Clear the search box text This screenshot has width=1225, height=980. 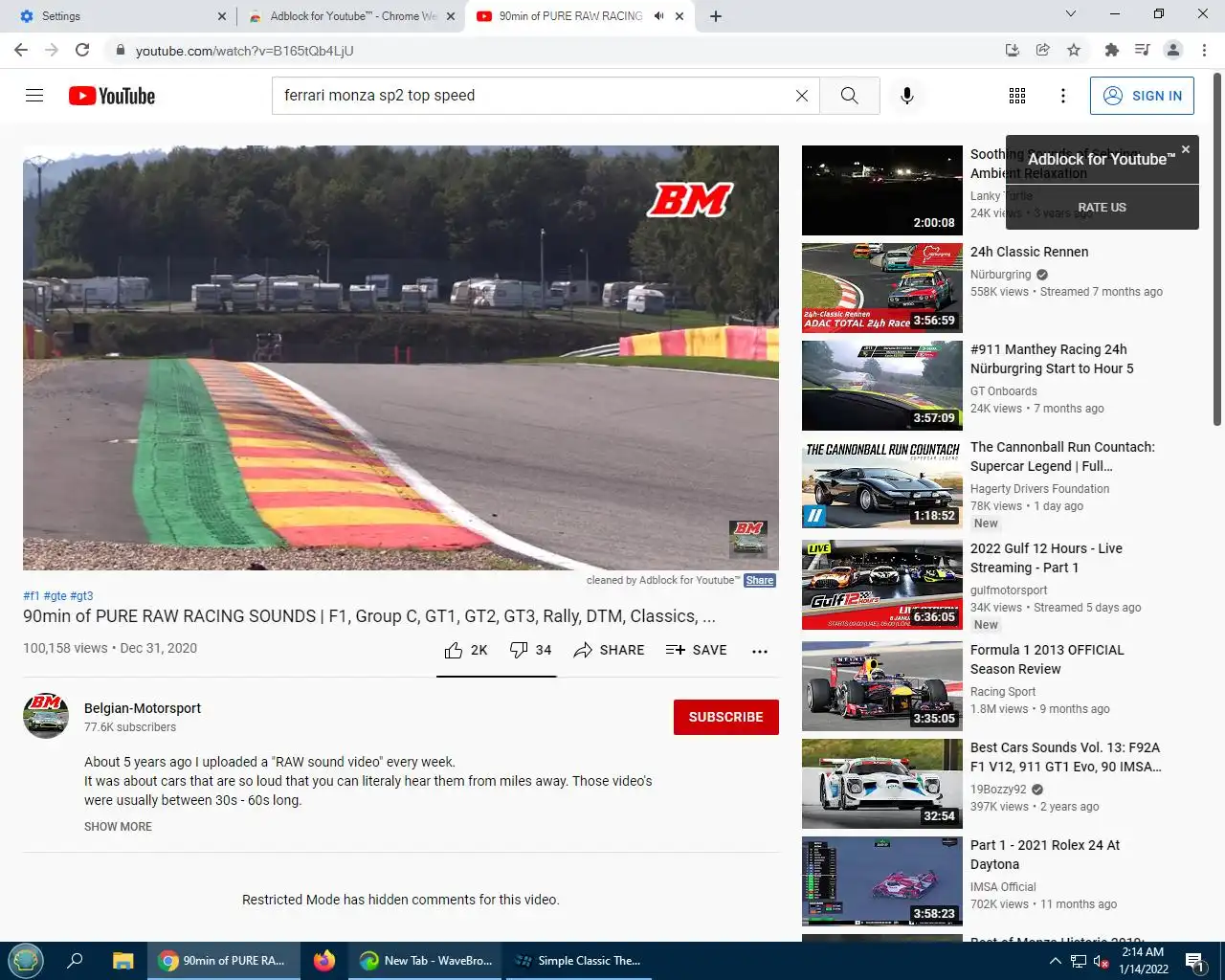[802, 96]
